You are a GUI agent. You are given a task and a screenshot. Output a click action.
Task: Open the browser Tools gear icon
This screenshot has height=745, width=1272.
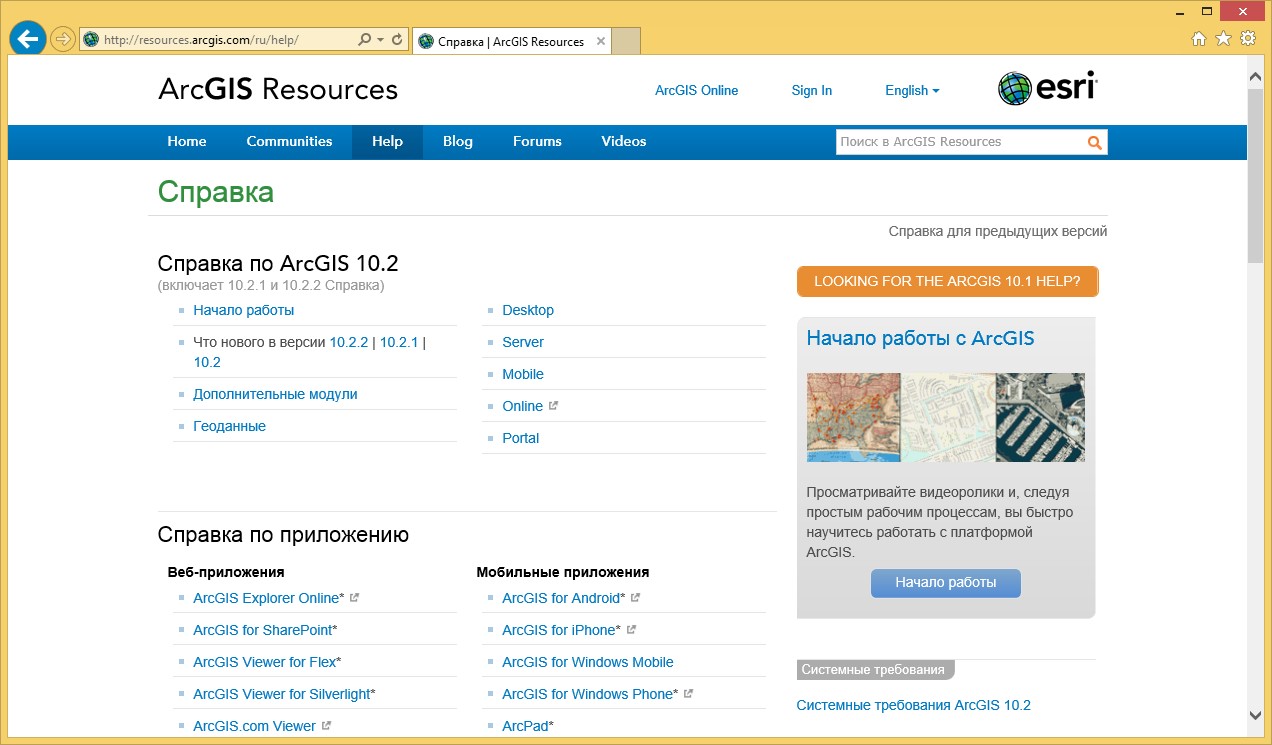click(x=1247, y=39)
